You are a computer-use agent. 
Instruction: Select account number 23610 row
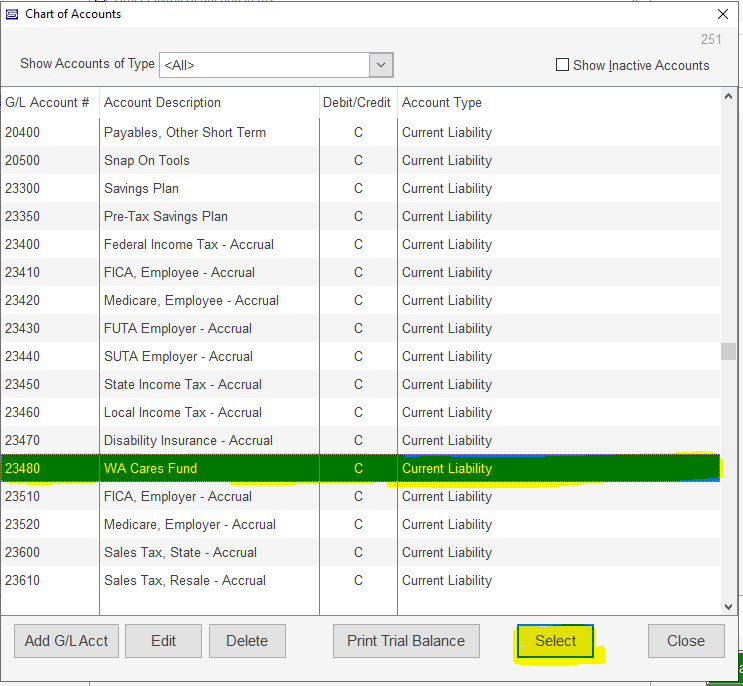(x=24, y=580)
